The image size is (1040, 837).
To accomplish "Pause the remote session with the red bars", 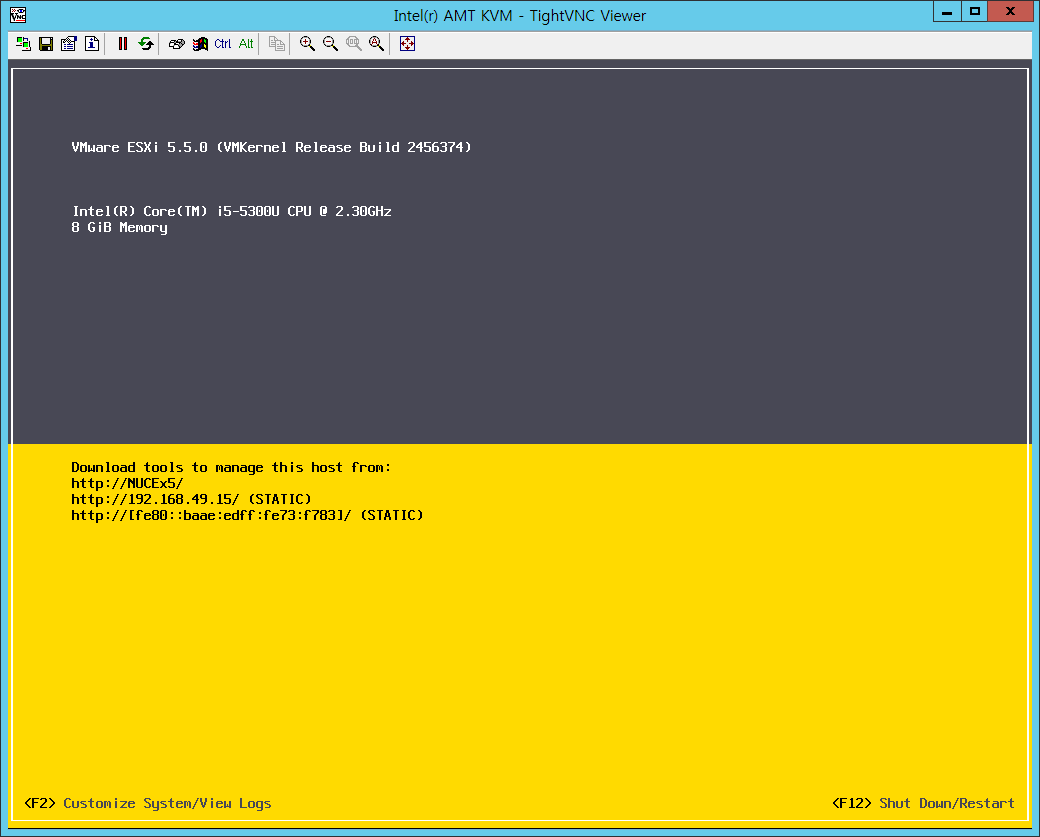I will (123, 44).
